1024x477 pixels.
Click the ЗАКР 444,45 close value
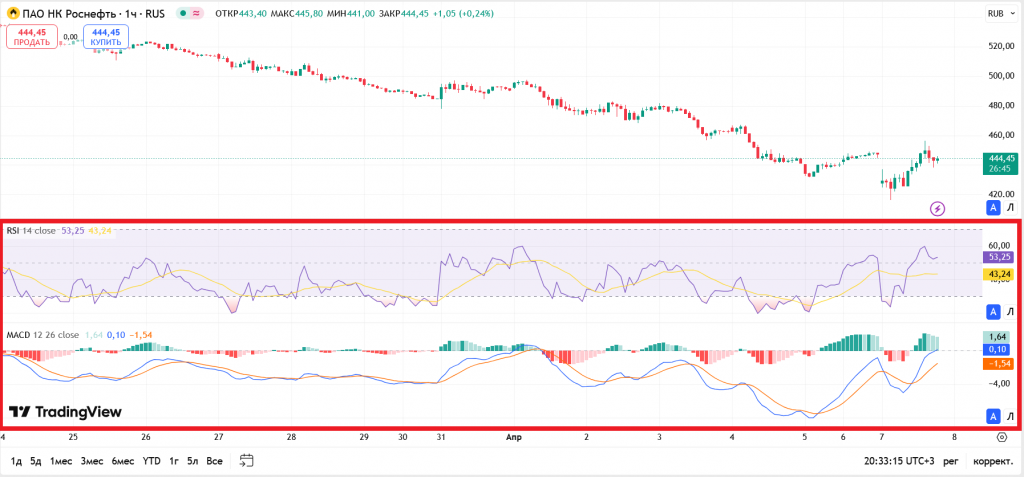(404, 13)
